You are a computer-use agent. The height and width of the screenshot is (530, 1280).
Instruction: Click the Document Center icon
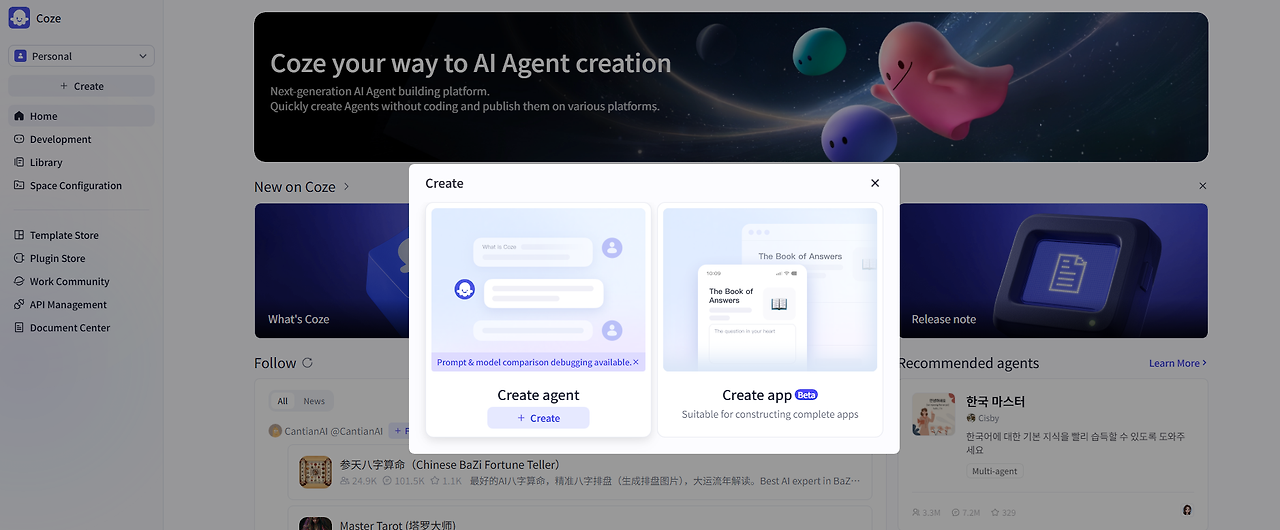(x=19, y=327)
